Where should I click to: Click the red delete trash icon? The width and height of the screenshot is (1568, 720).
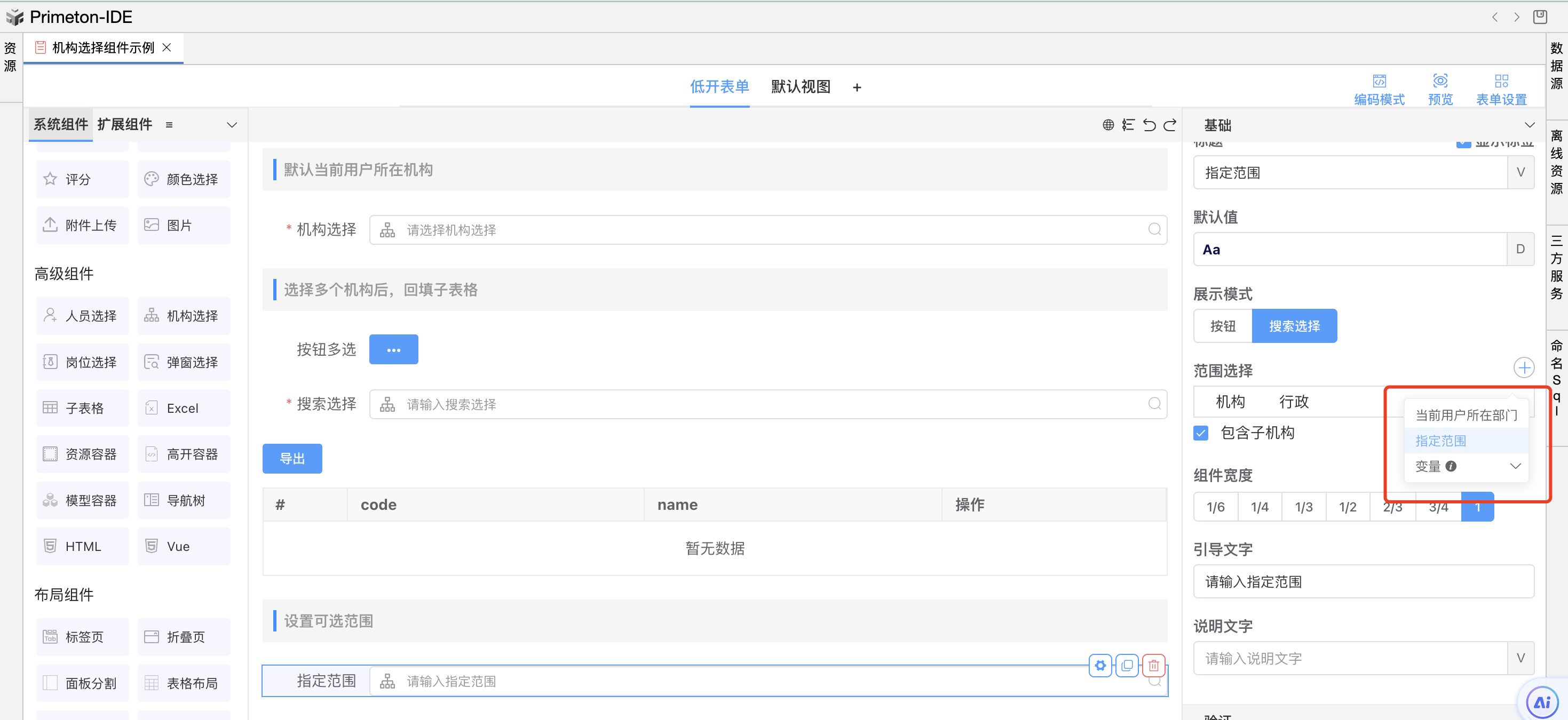pyautogui.click(x=1153, y=665)
